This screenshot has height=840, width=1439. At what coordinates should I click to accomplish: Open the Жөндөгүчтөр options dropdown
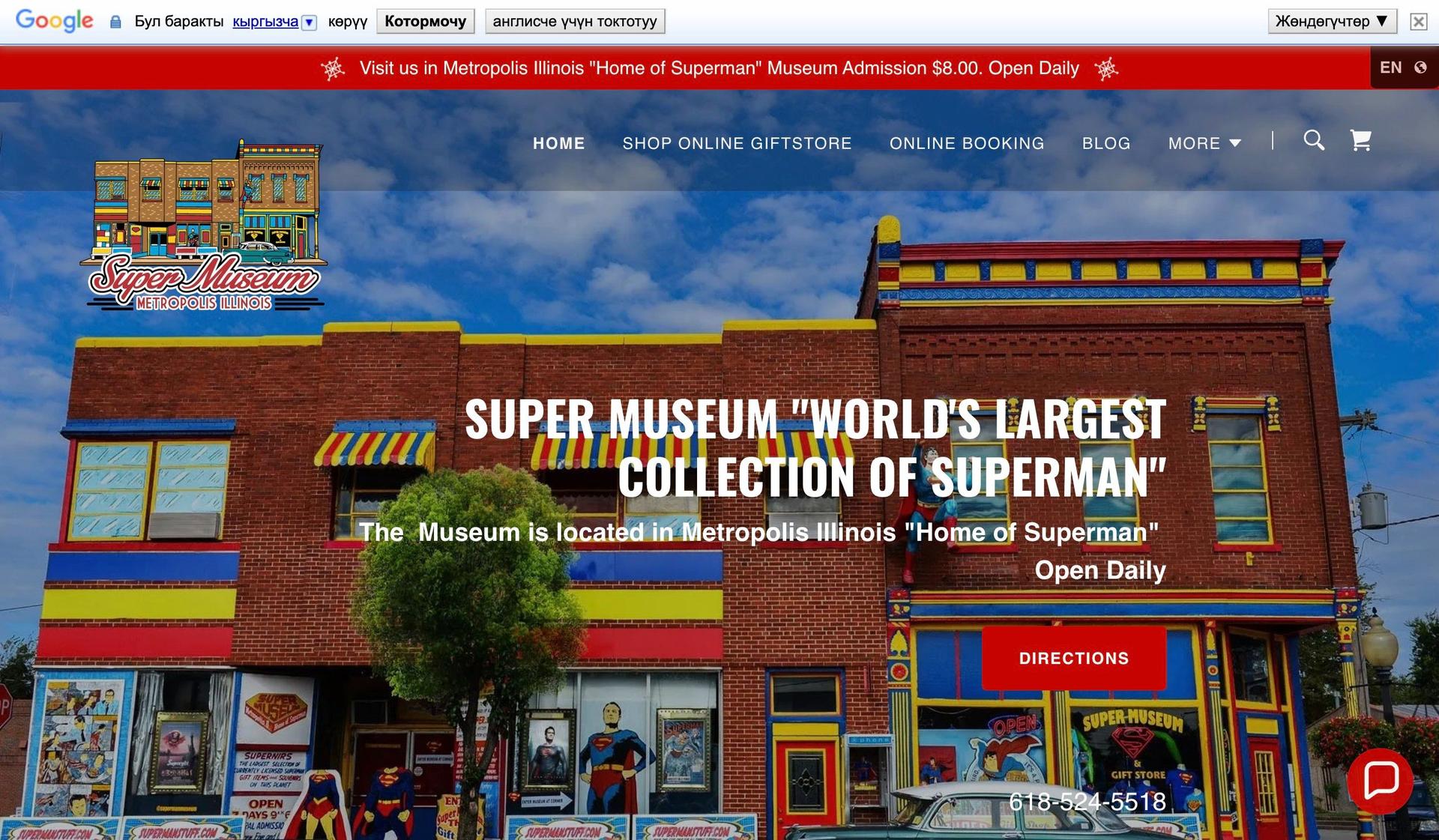tap(1332, 21)
